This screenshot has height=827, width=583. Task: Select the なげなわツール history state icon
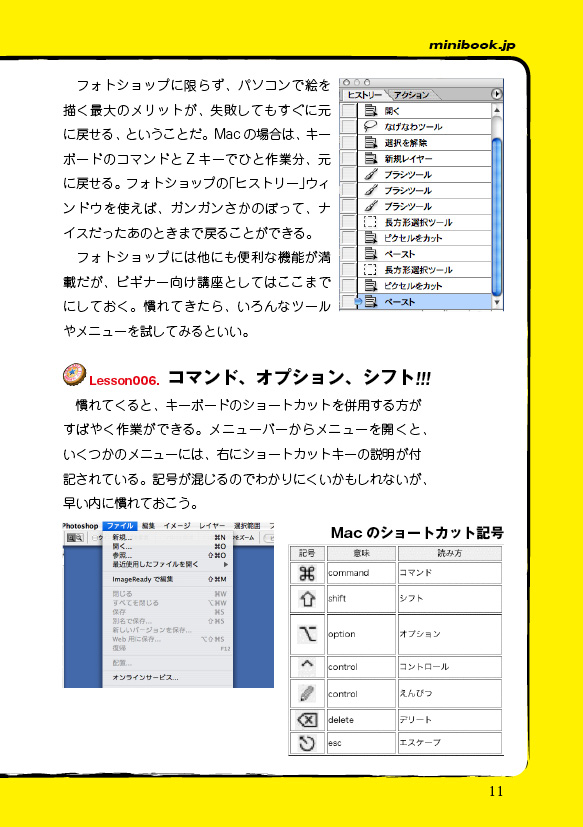(x=371, y=127)
